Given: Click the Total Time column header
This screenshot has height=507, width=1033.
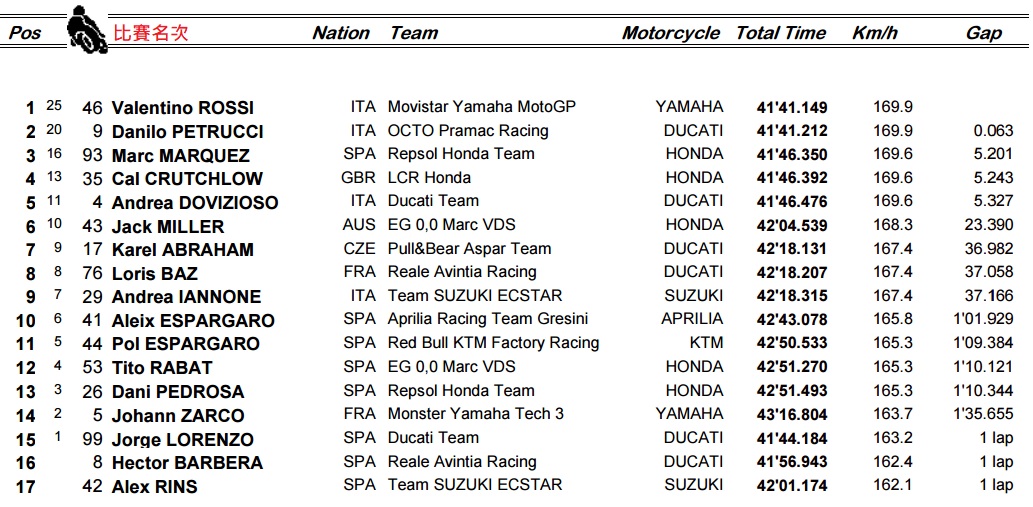Looking at the screenshot, I should 781,33.
